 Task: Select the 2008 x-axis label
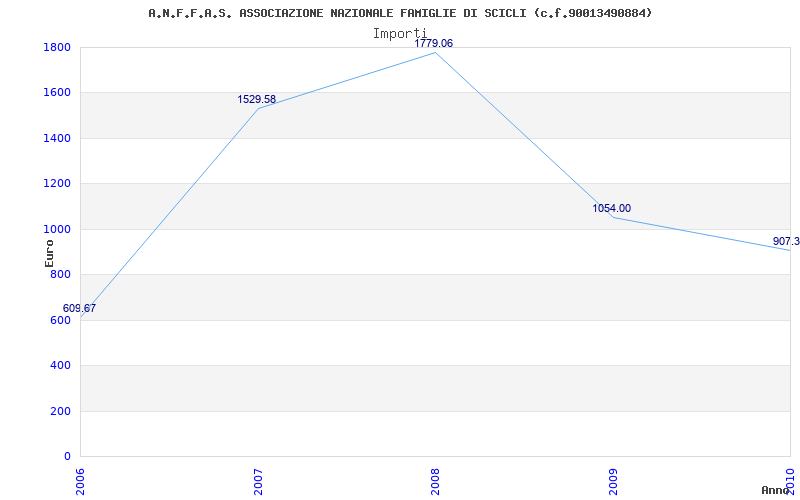(435, 481)
